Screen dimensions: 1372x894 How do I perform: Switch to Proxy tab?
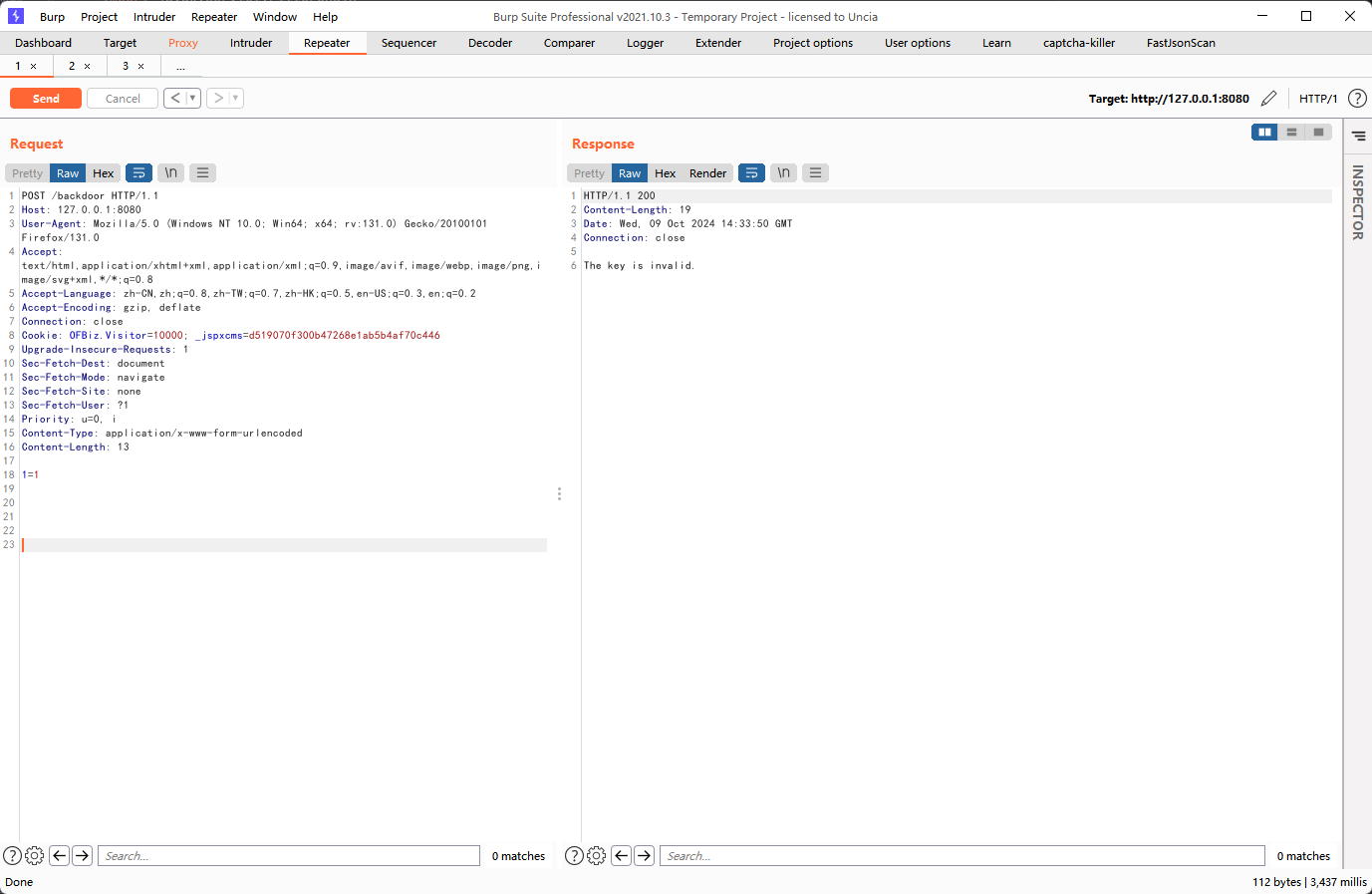tap(183, 43)
